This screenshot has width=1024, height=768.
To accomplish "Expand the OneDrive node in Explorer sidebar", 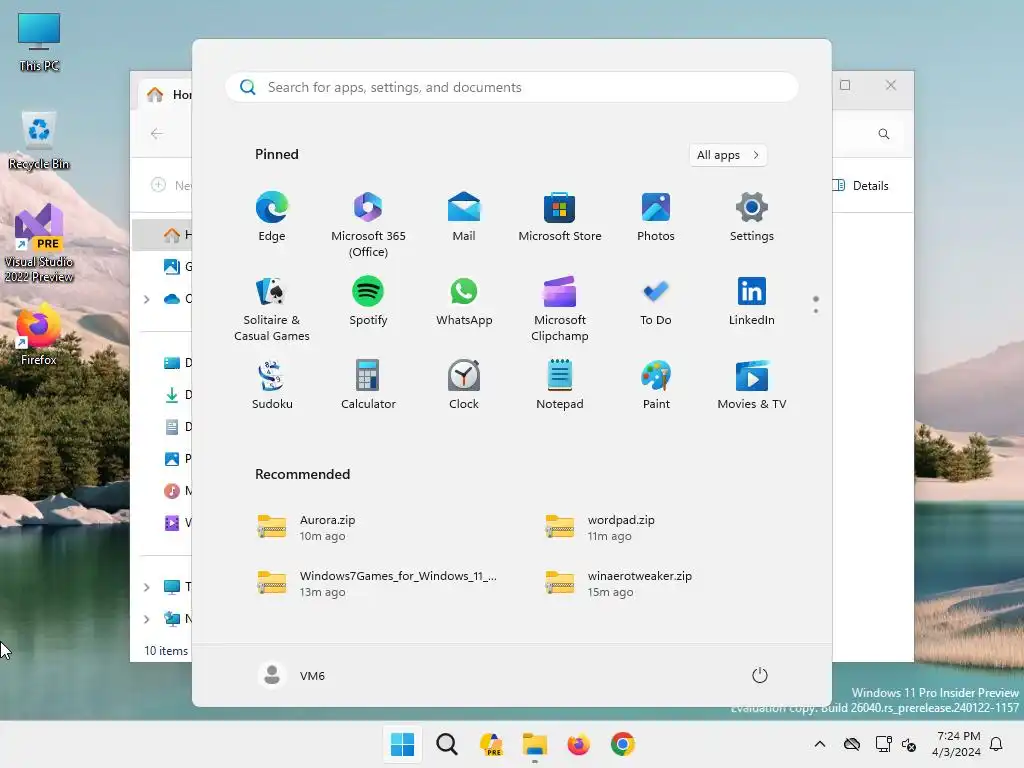I will click(146, 299).
